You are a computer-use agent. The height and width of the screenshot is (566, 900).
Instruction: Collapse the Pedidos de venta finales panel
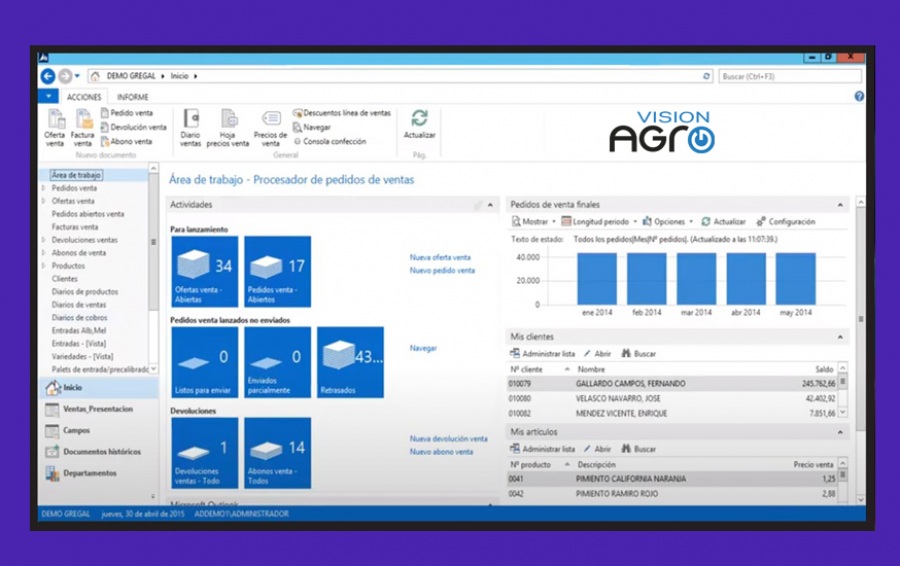(x=840, y=204)
